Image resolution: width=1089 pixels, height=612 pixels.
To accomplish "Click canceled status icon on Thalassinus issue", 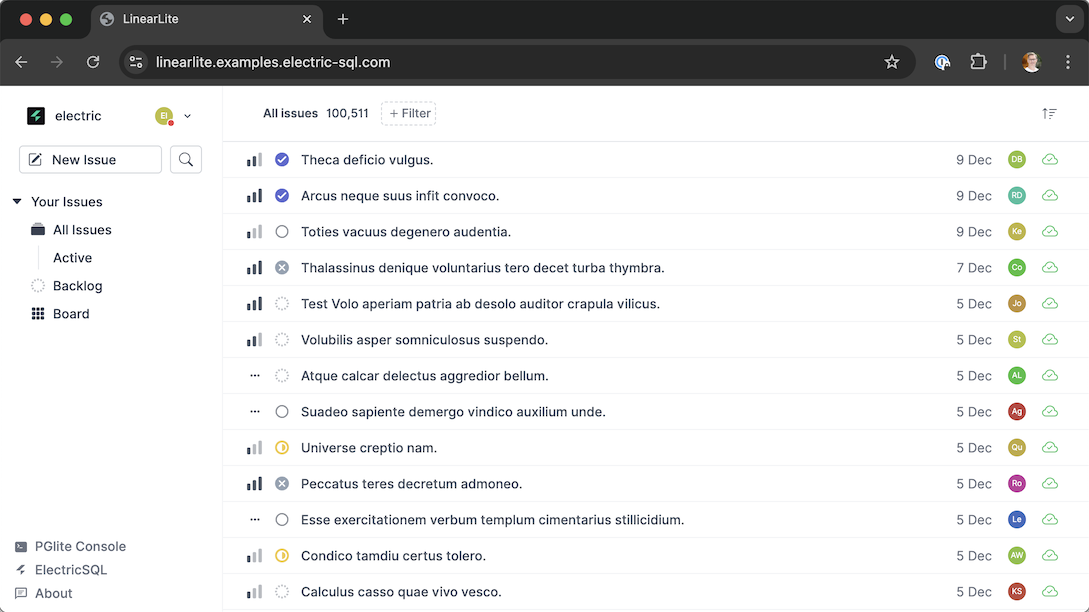I will (x=282, y=268).
